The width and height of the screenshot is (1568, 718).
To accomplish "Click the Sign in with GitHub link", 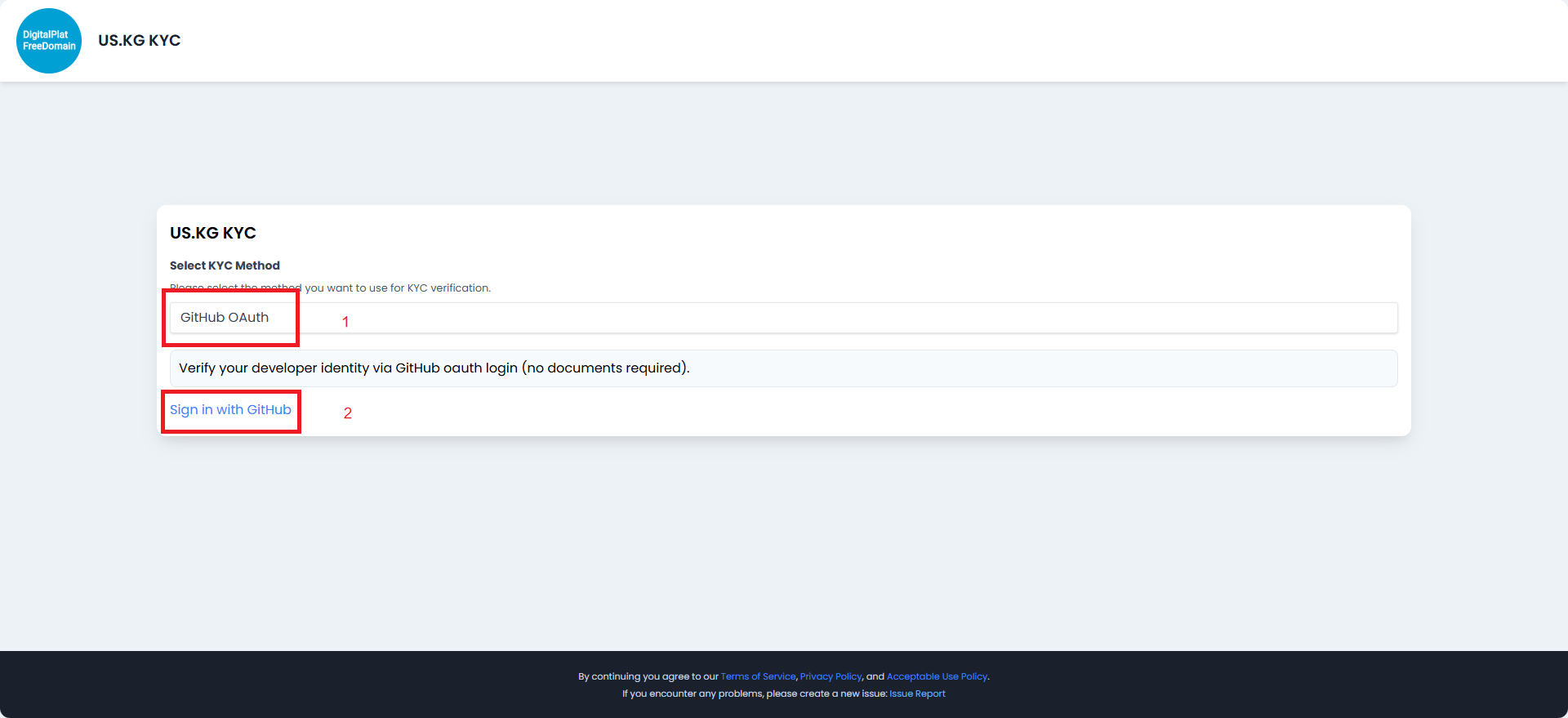I will pyautogui.click(x=230, y=410).
